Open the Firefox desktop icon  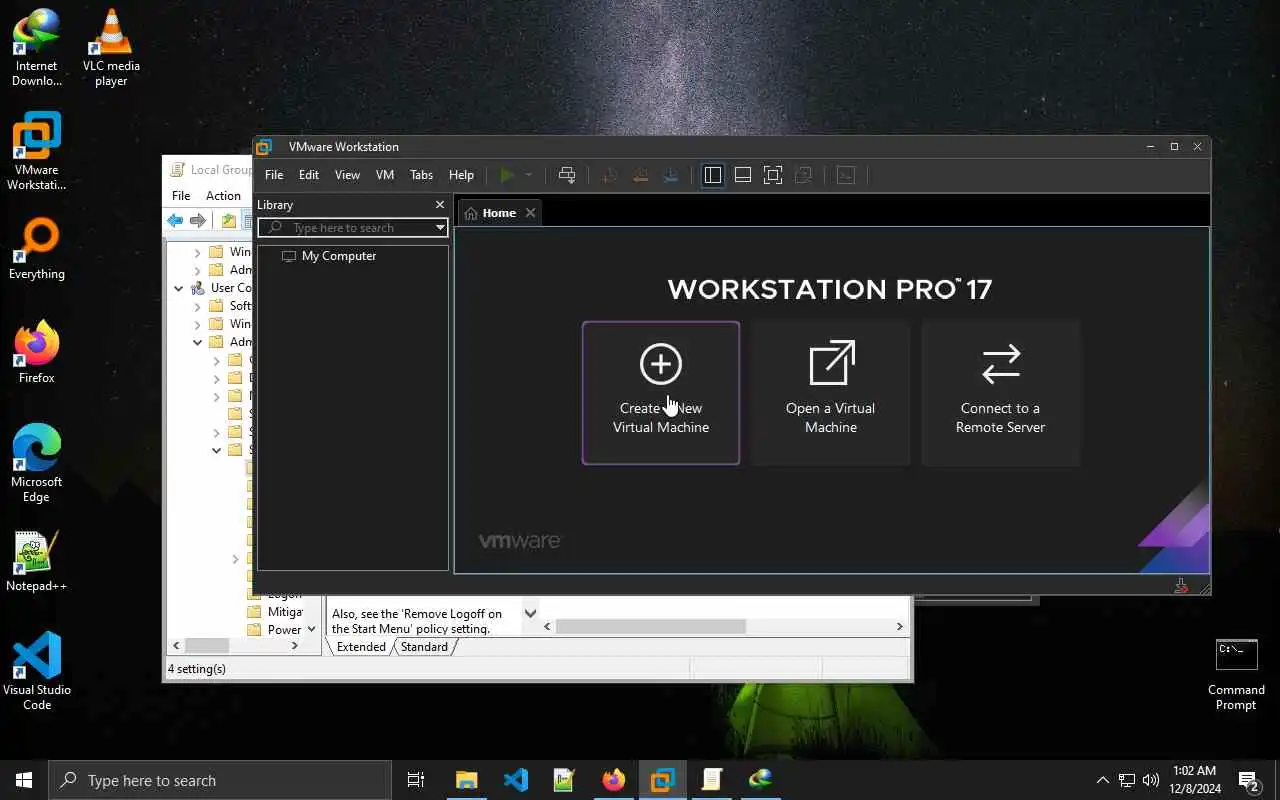(37, 353)
